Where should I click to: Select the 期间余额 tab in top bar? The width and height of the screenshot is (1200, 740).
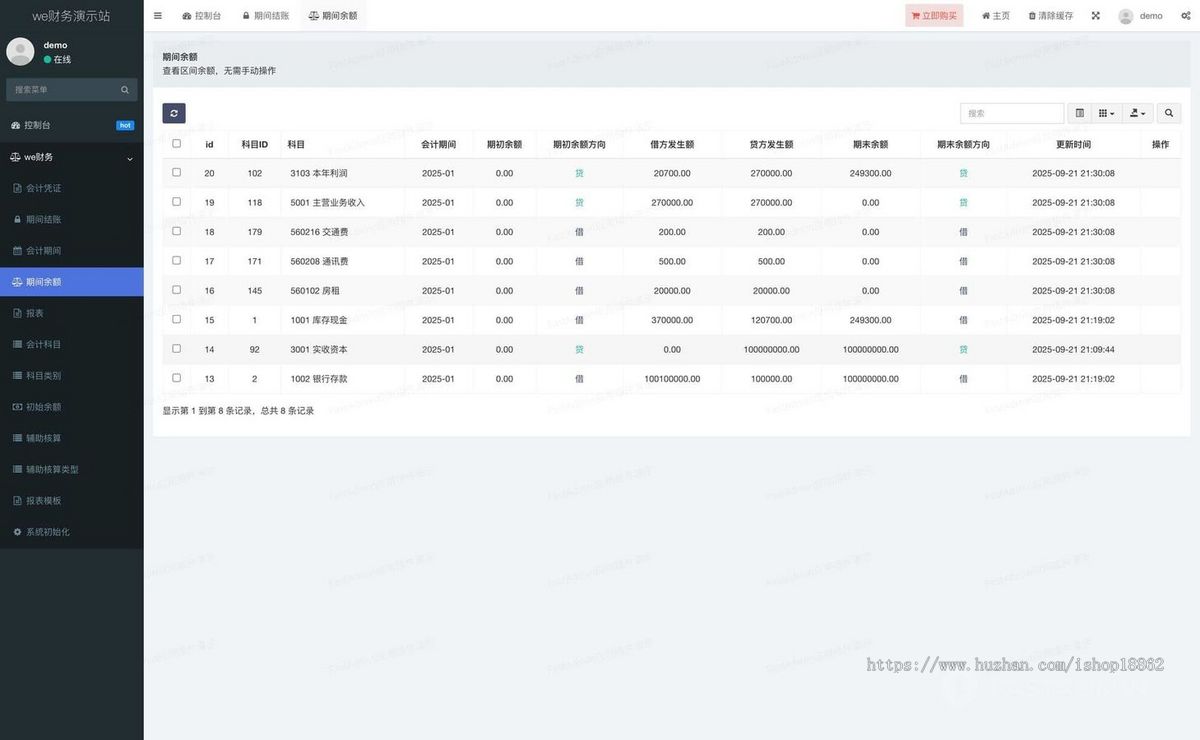coord(333,16)
